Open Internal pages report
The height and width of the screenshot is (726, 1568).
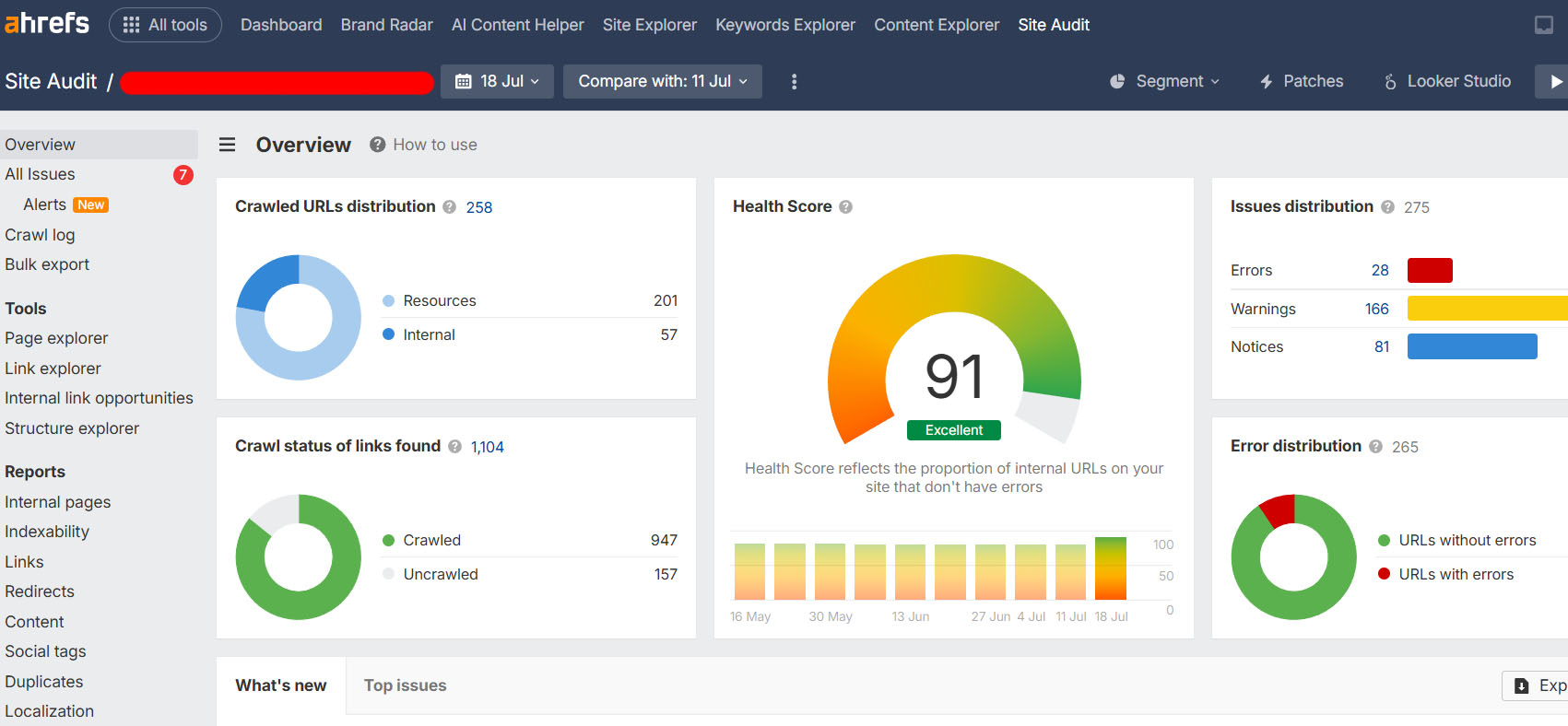coord(57,502)
